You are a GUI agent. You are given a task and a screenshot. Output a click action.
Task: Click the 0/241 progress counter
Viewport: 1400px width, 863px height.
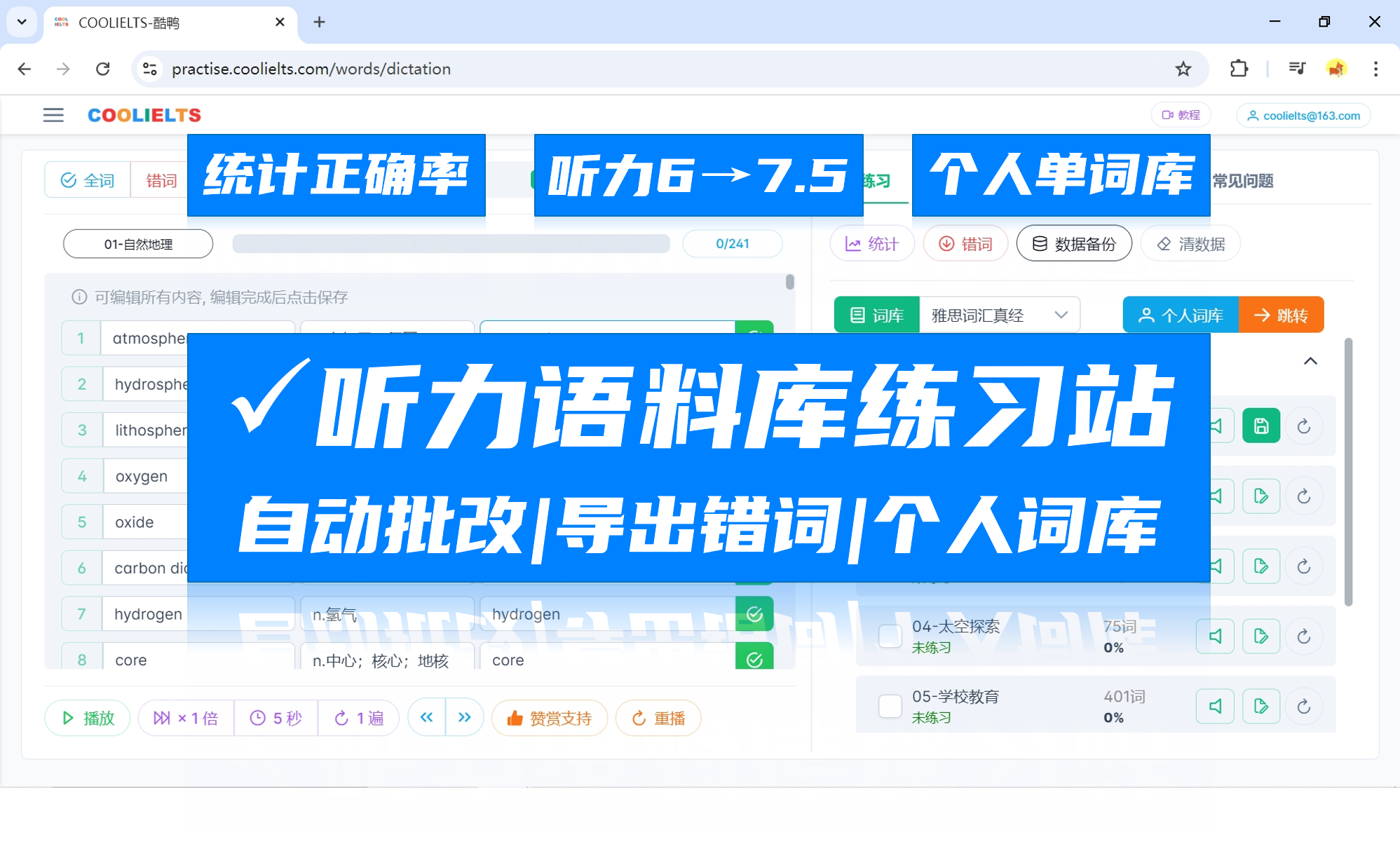[x=733, y=244]
